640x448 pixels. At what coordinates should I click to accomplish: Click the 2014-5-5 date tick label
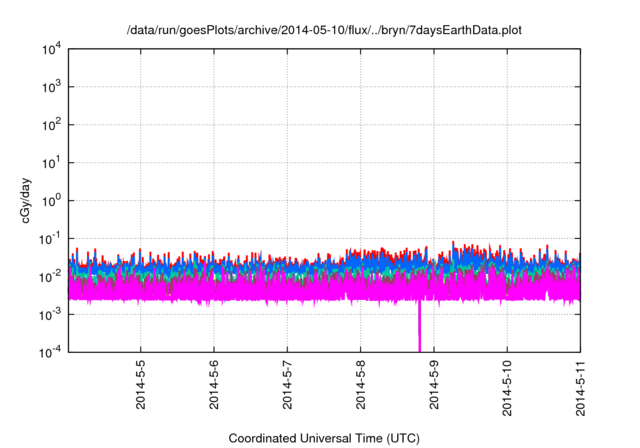(x=140, y=385)
